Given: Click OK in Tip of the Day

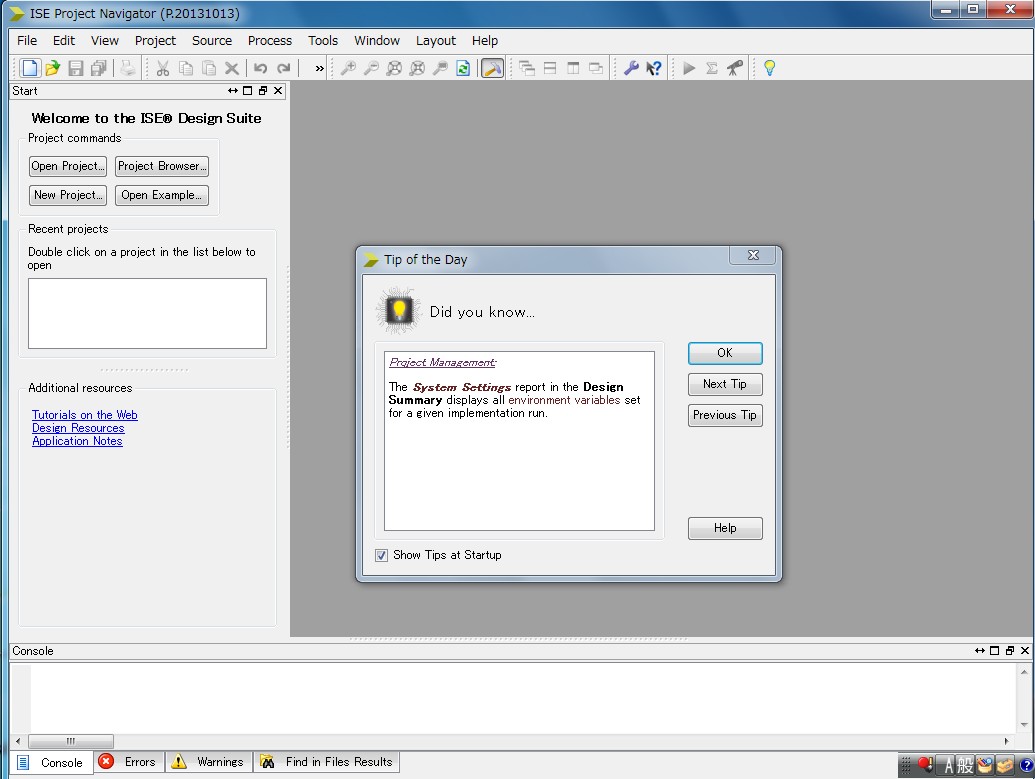Looking at the screenshot, I should click(x=725, y=353).
